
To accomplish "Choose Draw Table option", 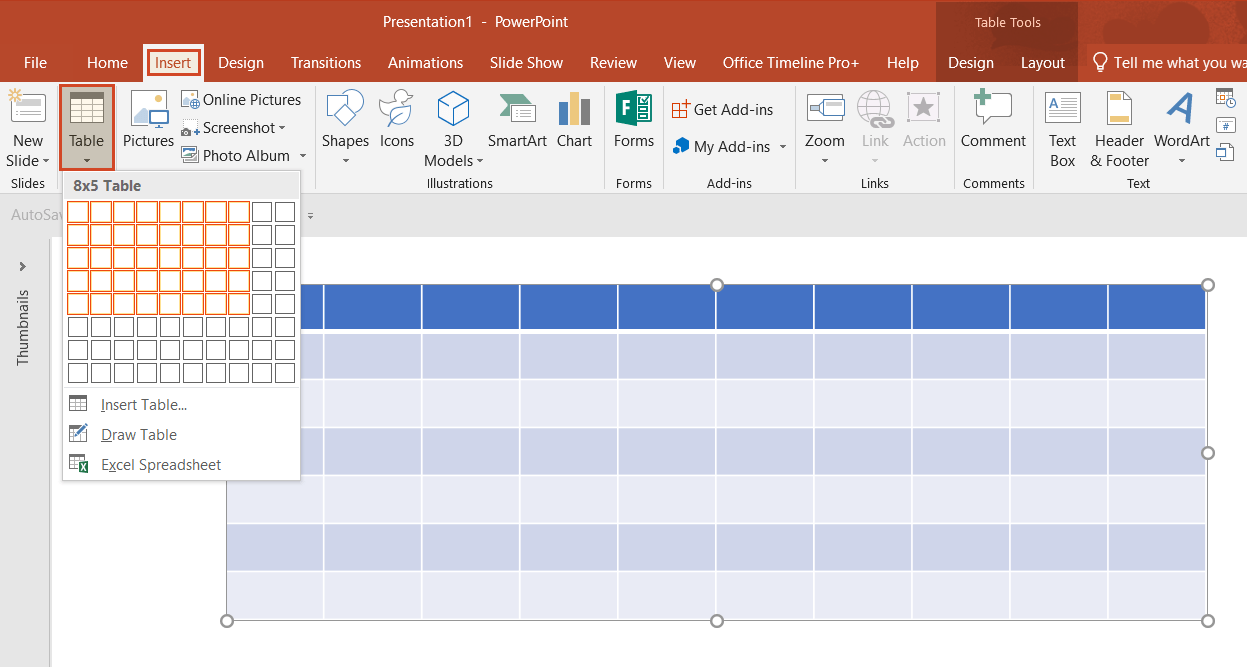I will pos(137,434).
